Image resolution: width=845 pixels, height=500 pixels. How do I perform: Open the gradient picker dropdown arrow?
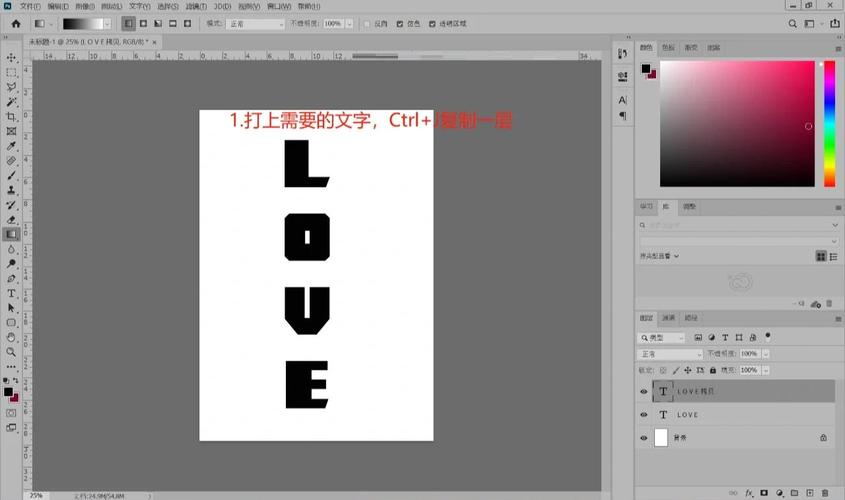[x=107, y=24]
